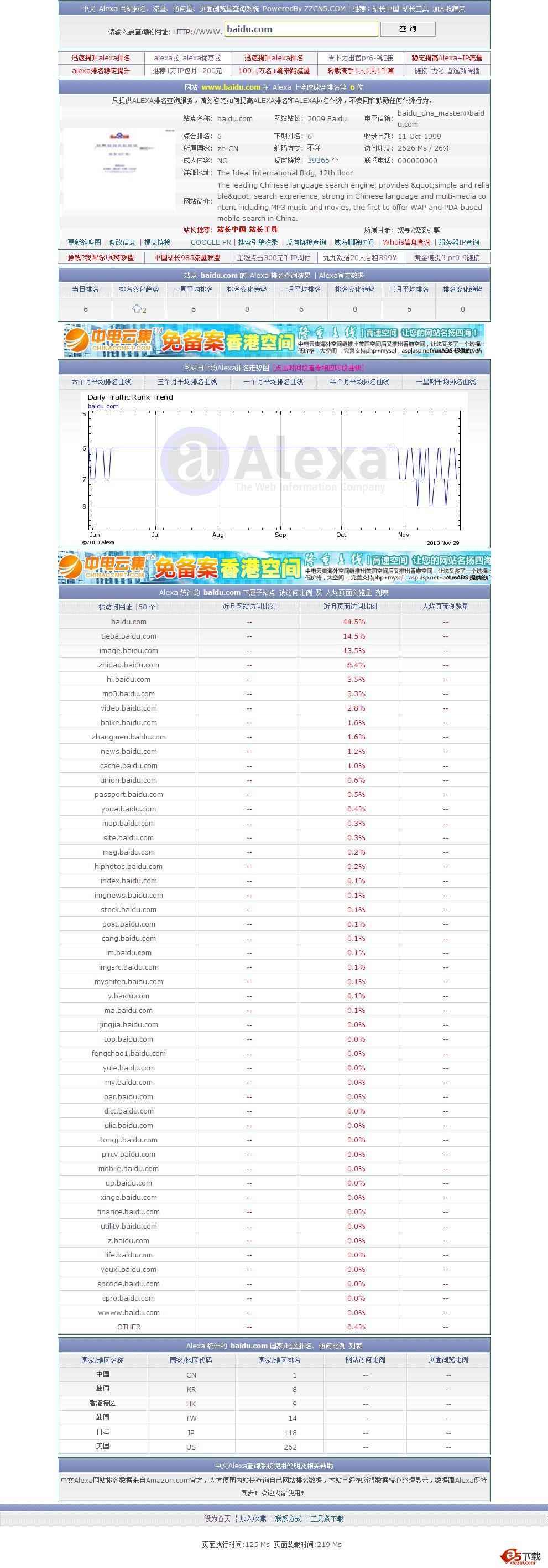Open the 九九数据20人合租399¥ ad link
The height and width of the screenshot is (1568, 548).
click(x=361, y=257)
